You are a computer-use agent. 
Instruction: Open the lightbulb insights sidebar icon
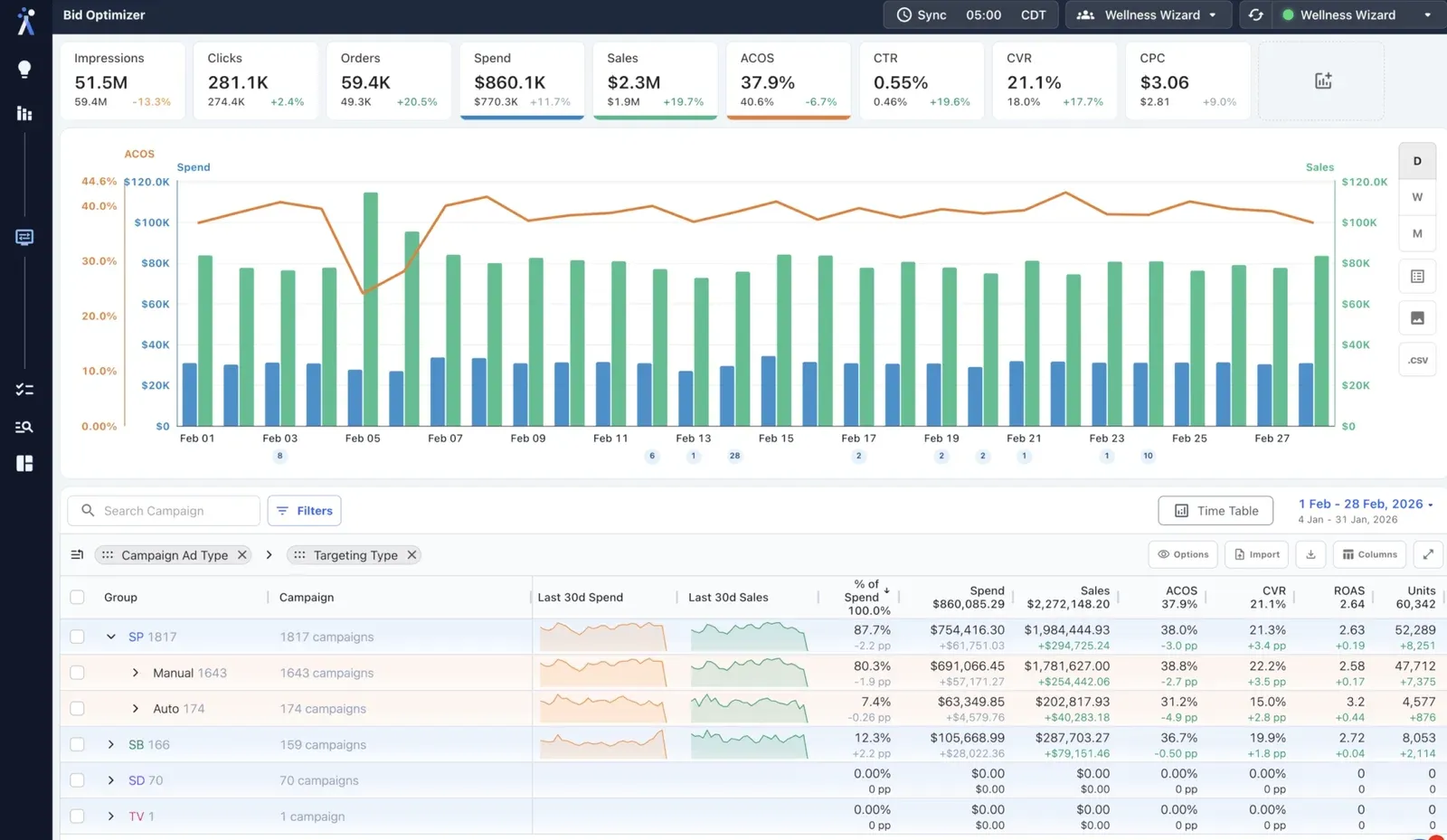click(x=24, y=70)
